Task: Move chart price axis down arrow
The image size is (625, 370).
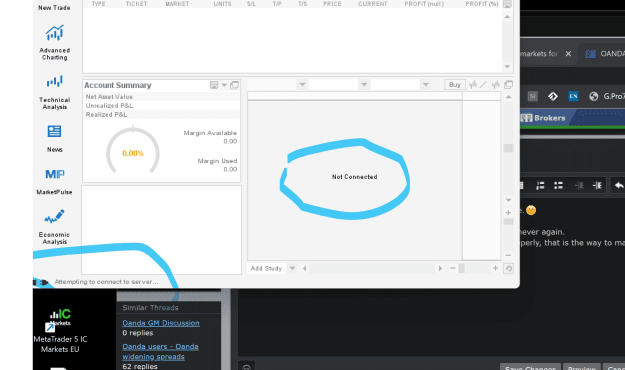Action: click(x=508, y=200)
